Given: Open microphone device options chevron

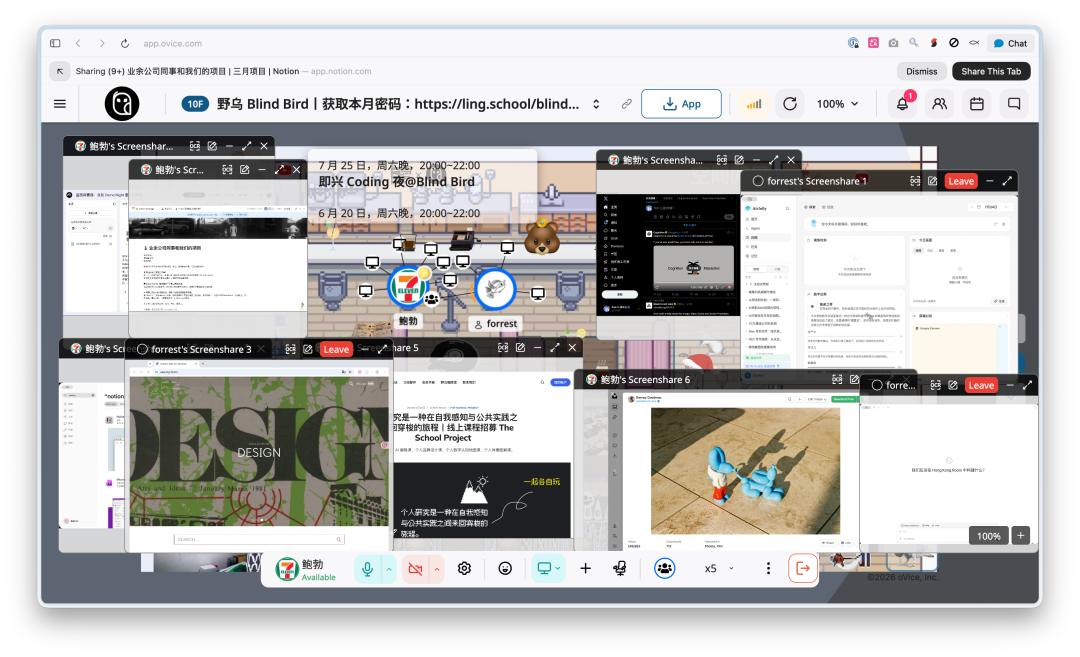Looking at the screenshot, I should pos(389,568).
